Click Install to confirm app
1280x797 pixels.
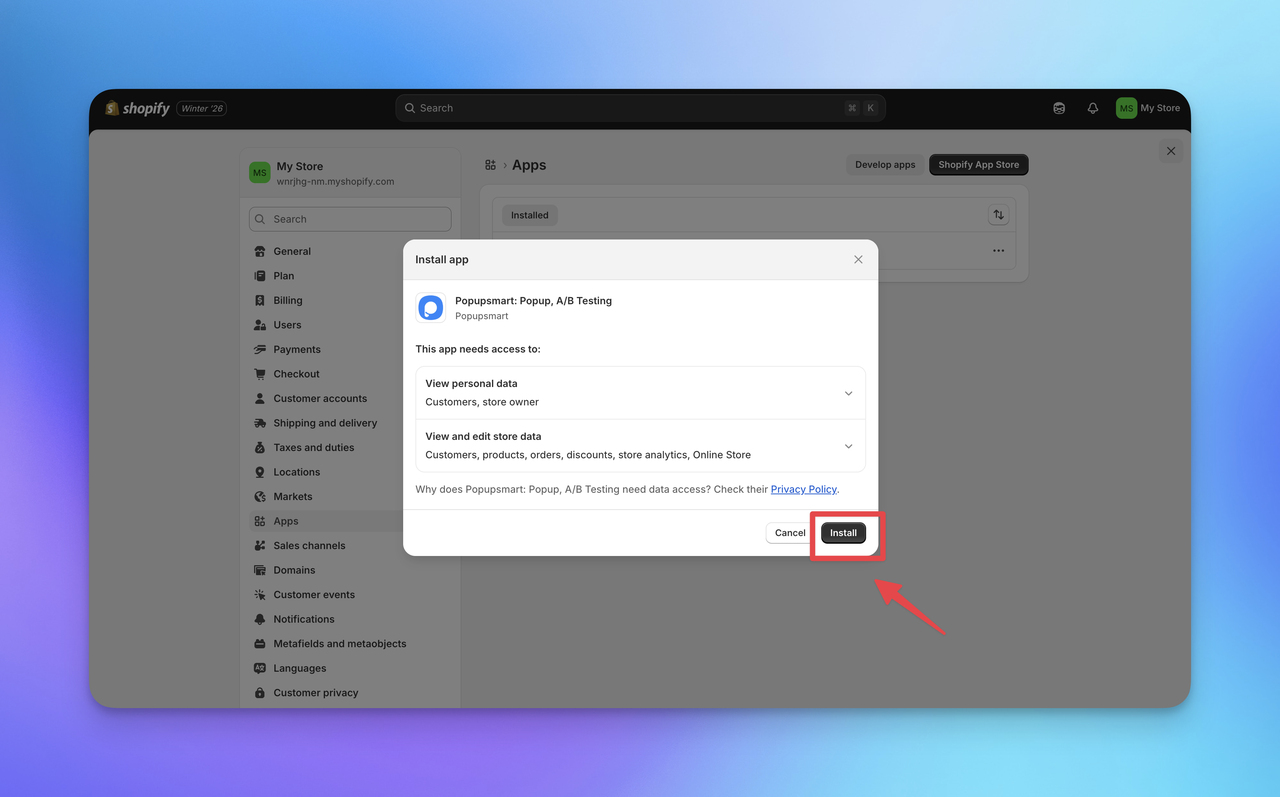point(843,533)
